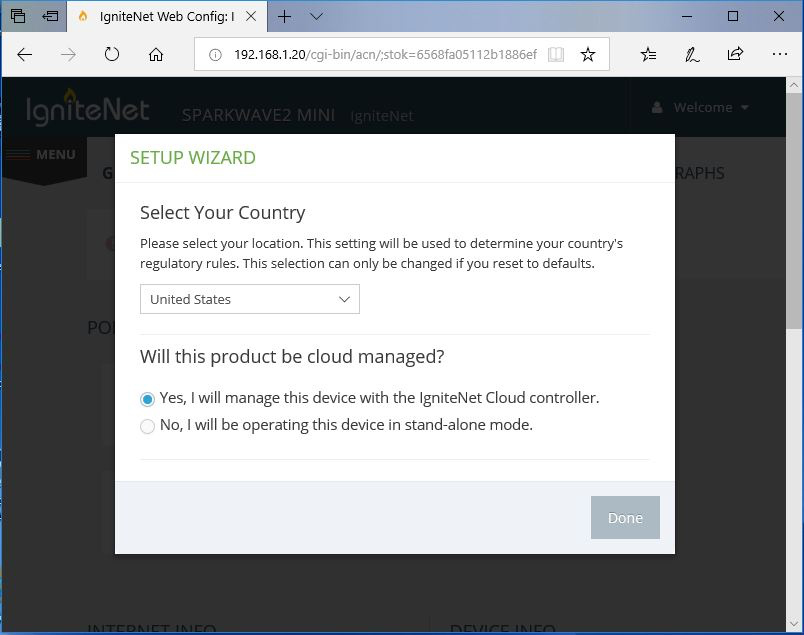Open browser Settings and more ellipsis
Screen dimensions: 804x635
(779, 54)
